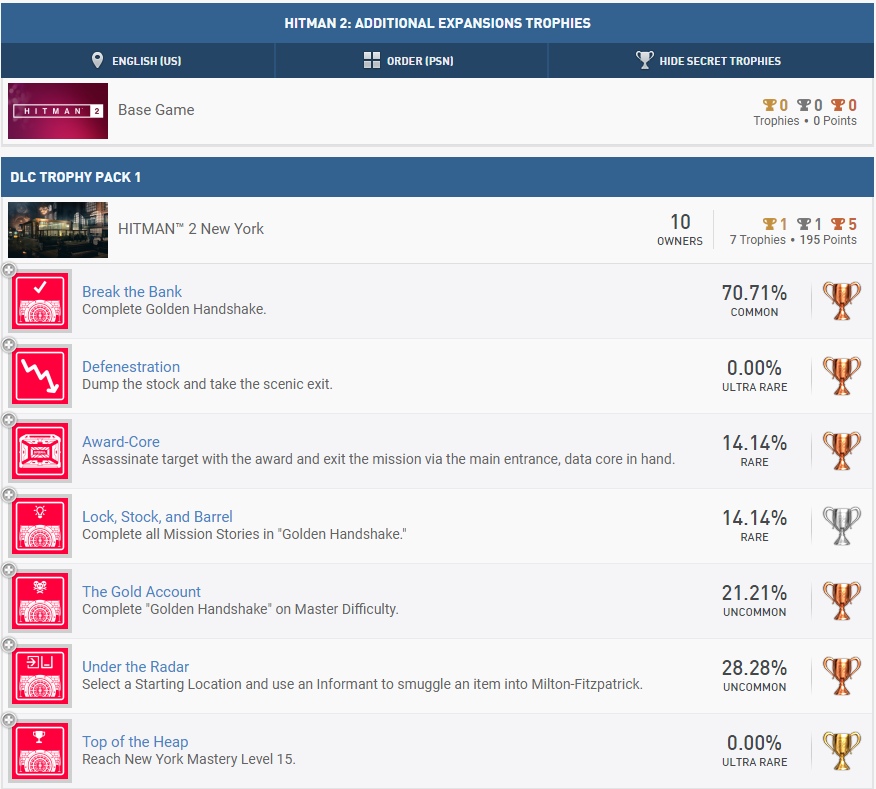Click the HITMAN 2 New York DLC thumbnail
The width and height of the screenshot is (876, 789).
(x=58, y=230)
